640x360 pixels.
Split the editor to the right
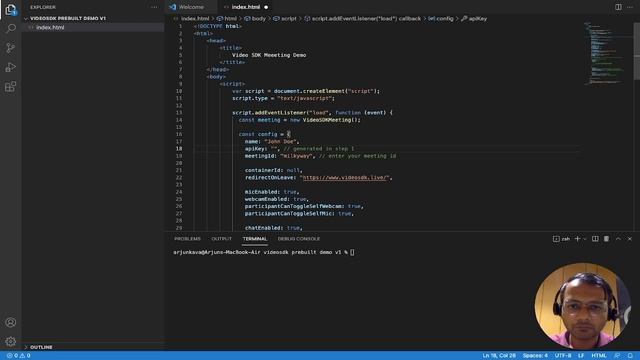click(618, 7)
